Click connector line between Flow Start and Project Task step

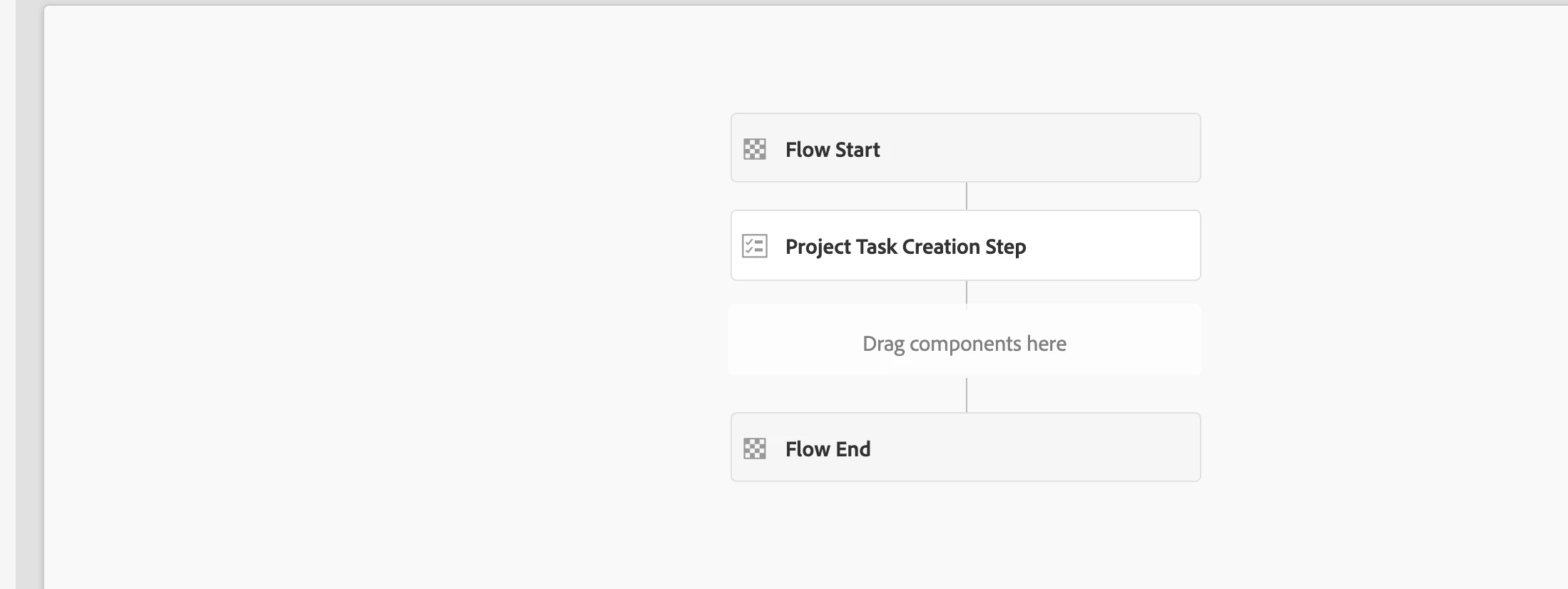point(967,196)
